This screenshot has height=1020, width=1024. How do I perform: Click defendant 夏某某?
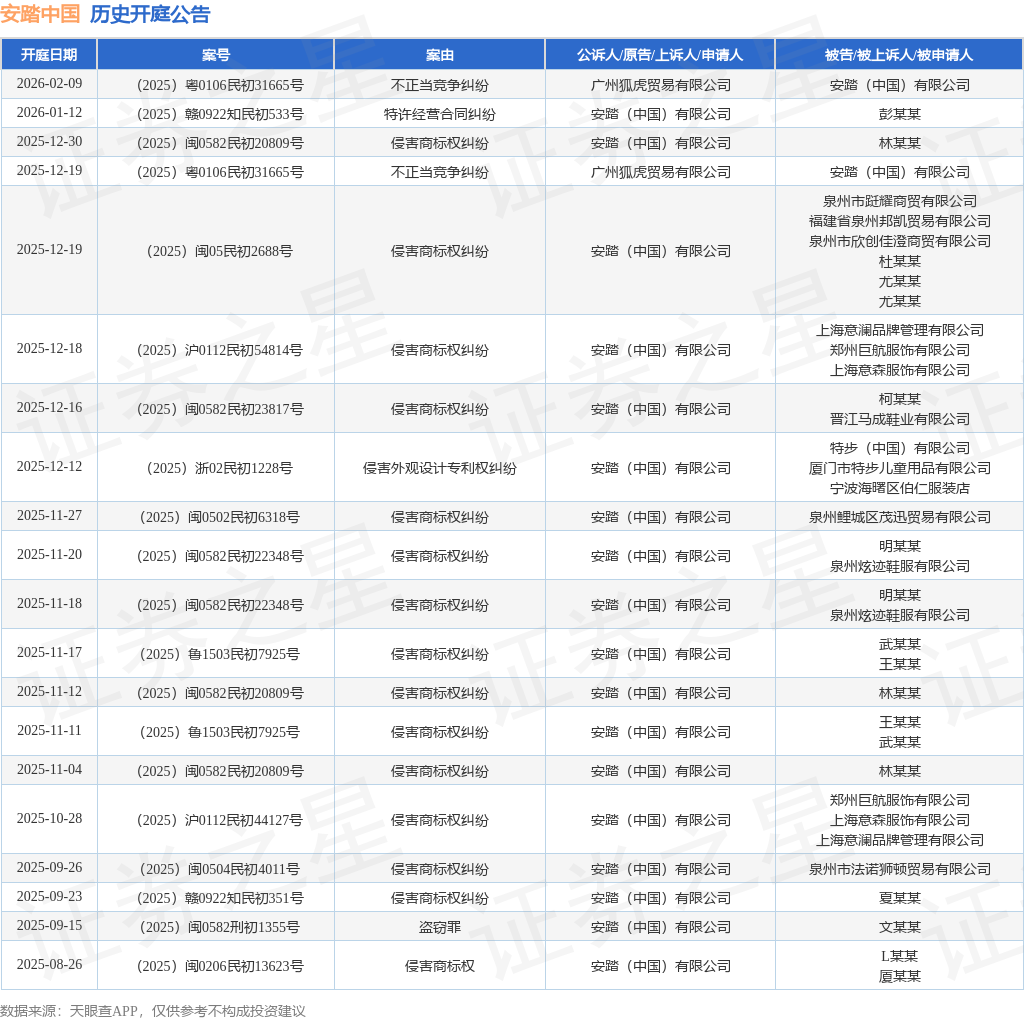pyautogui.click(x=899, y=899)
